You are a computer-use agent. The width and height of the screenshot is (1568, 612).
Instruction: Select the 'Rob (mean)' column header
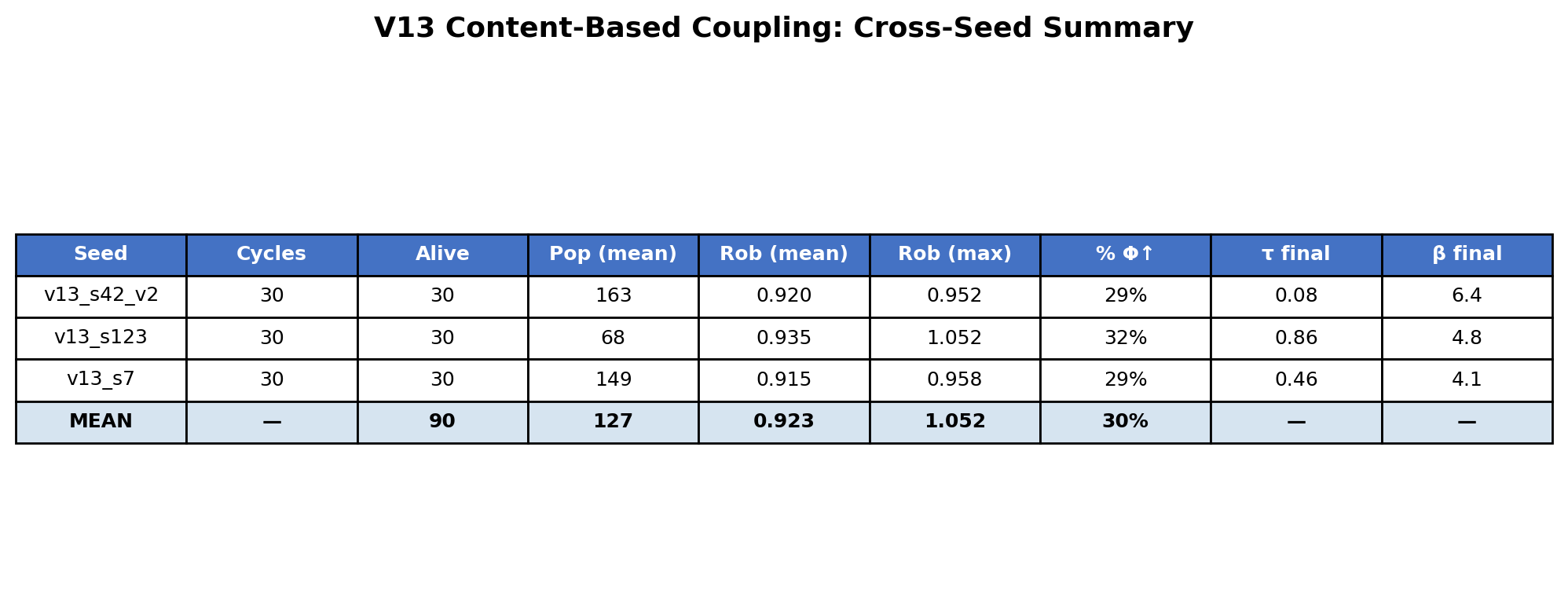(x=783, y=255)
